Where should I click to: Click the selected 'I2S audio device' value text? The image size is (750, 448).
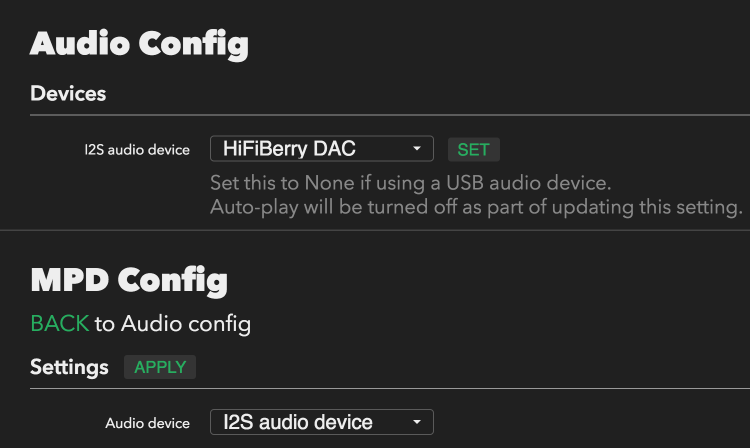(298, 422)
